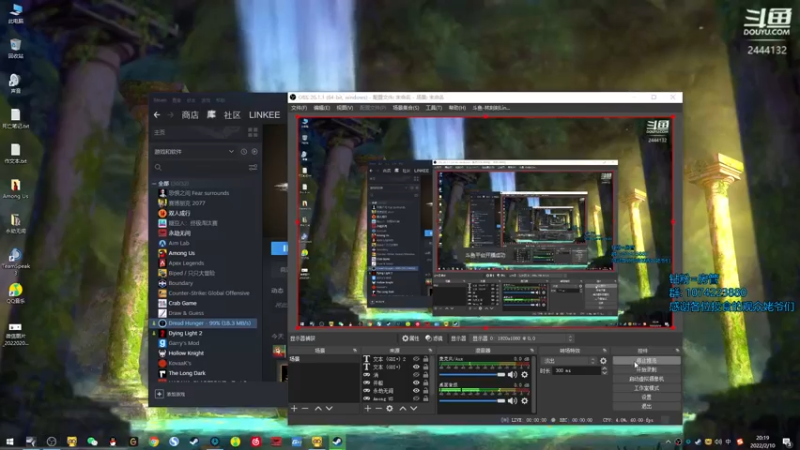Image resolution: width=800 pixels, height=450 pixels.
Task: Open Steam's 游戏和软件 category dropdown
Action: pos(194,152)
